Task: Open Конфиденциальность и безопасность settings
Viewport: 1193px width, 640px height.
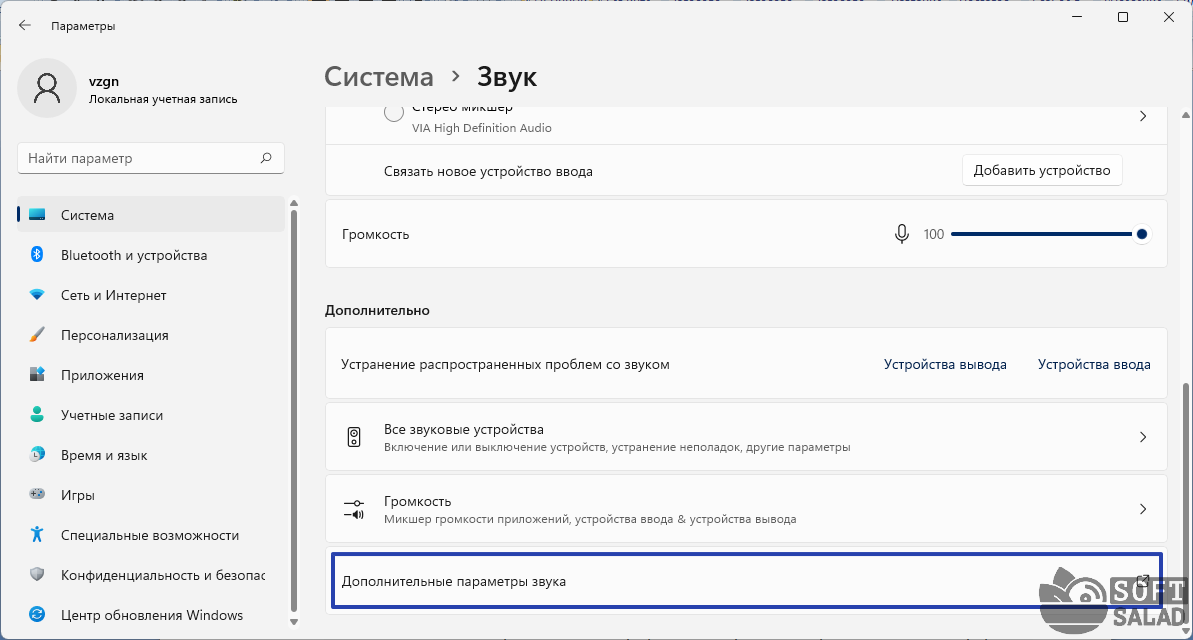Action: click(x=151, y=575)
